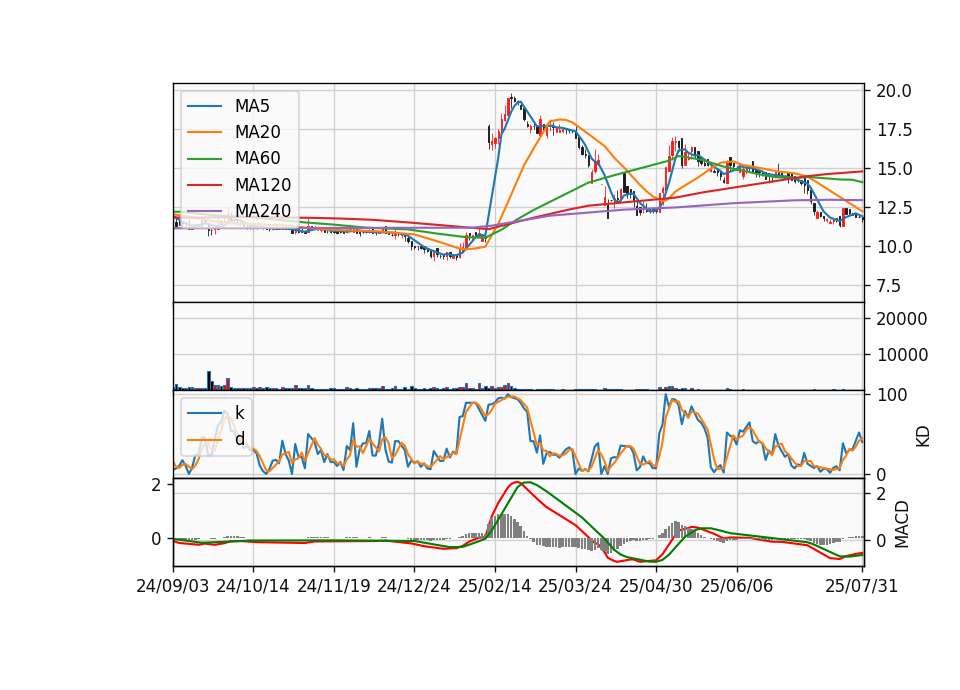Click the red MA120 legend line swatch
This screenshot has height=690, width=960.
click(x=204, y=185)
